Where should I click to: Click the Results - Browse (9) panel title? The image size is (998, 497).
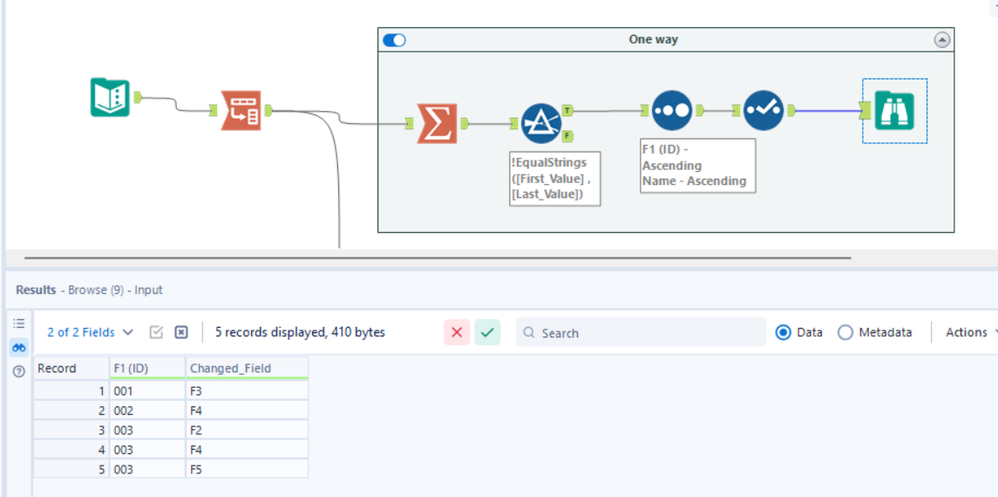point(89,290)
